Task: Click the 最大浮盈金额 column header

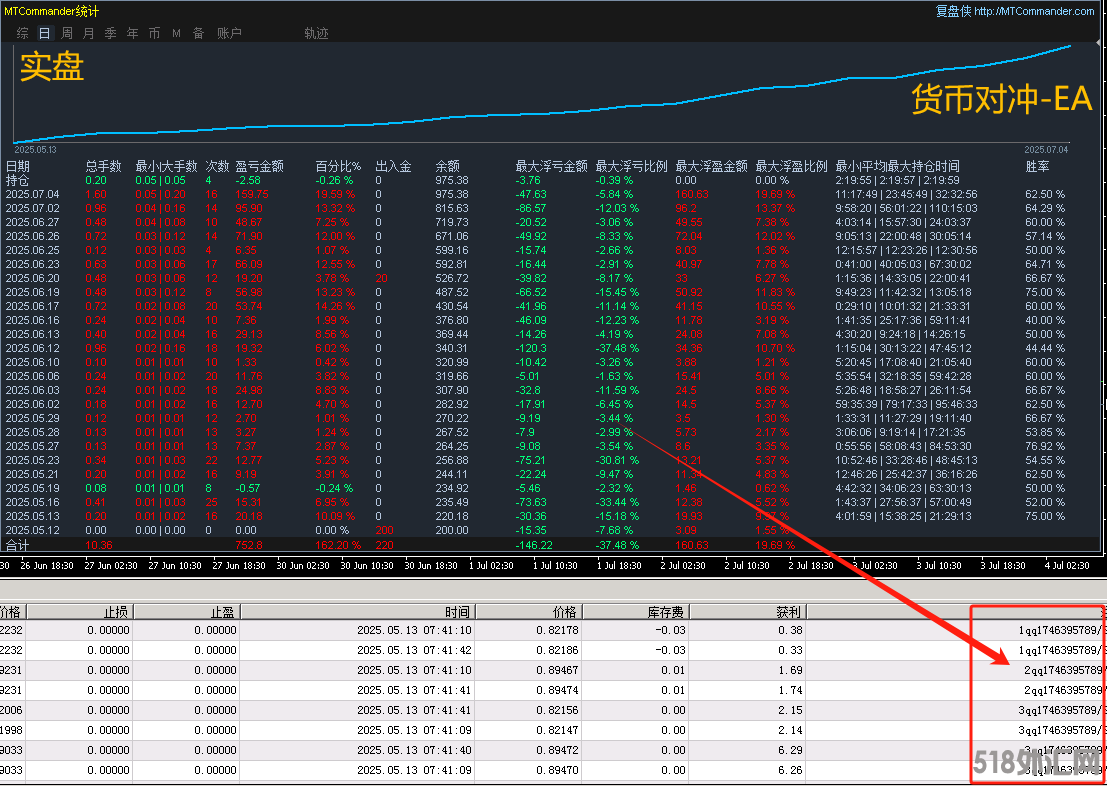Action: pos(712,167)
